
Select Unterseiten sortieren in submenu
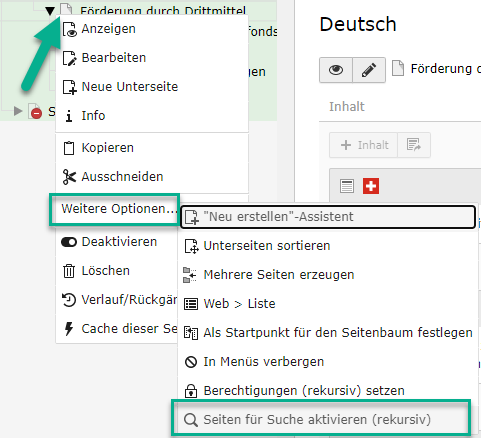[328, 246]
